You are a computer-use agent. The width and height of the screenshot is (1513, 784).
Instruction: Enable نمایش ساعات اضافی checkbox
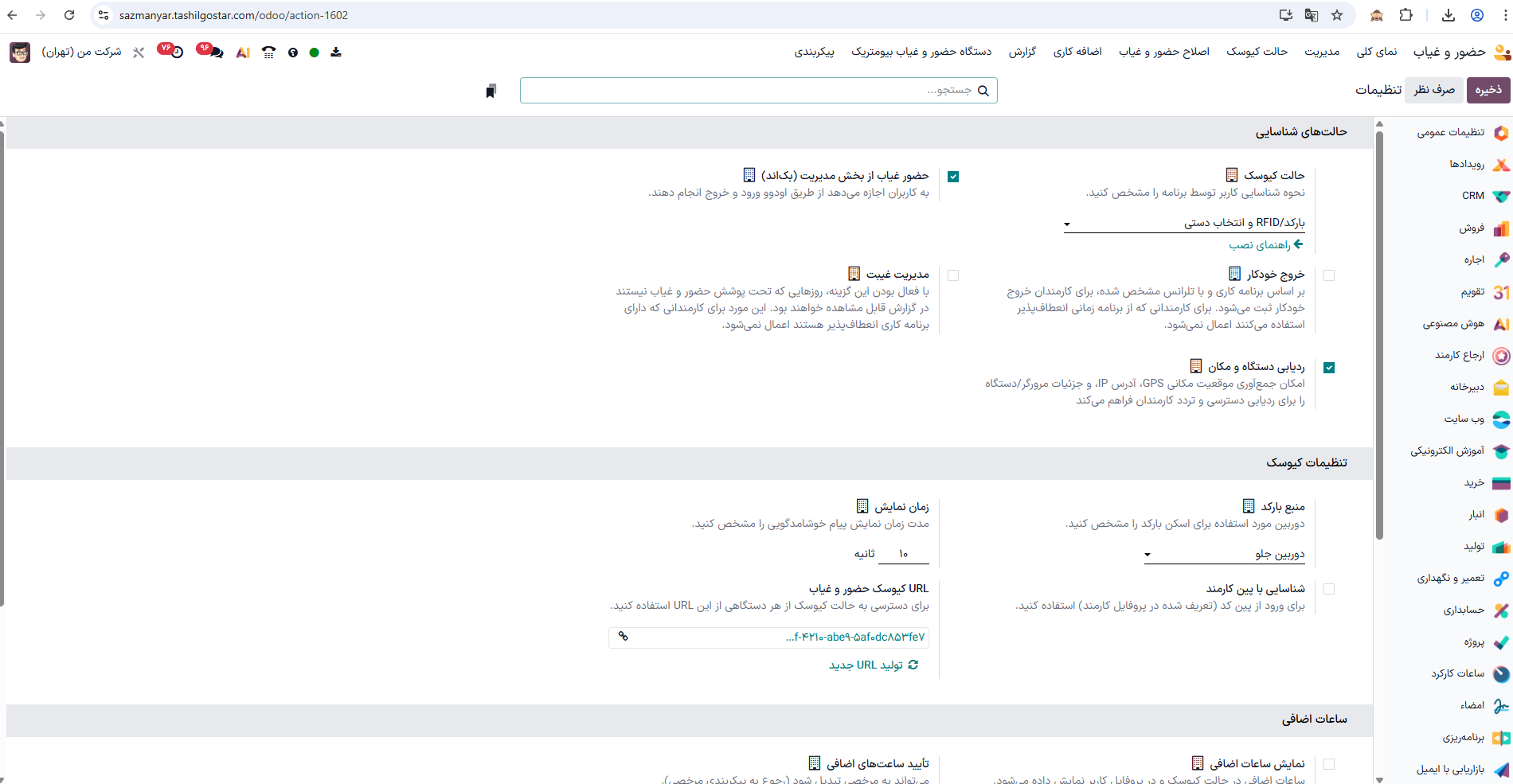(1329, 764)
